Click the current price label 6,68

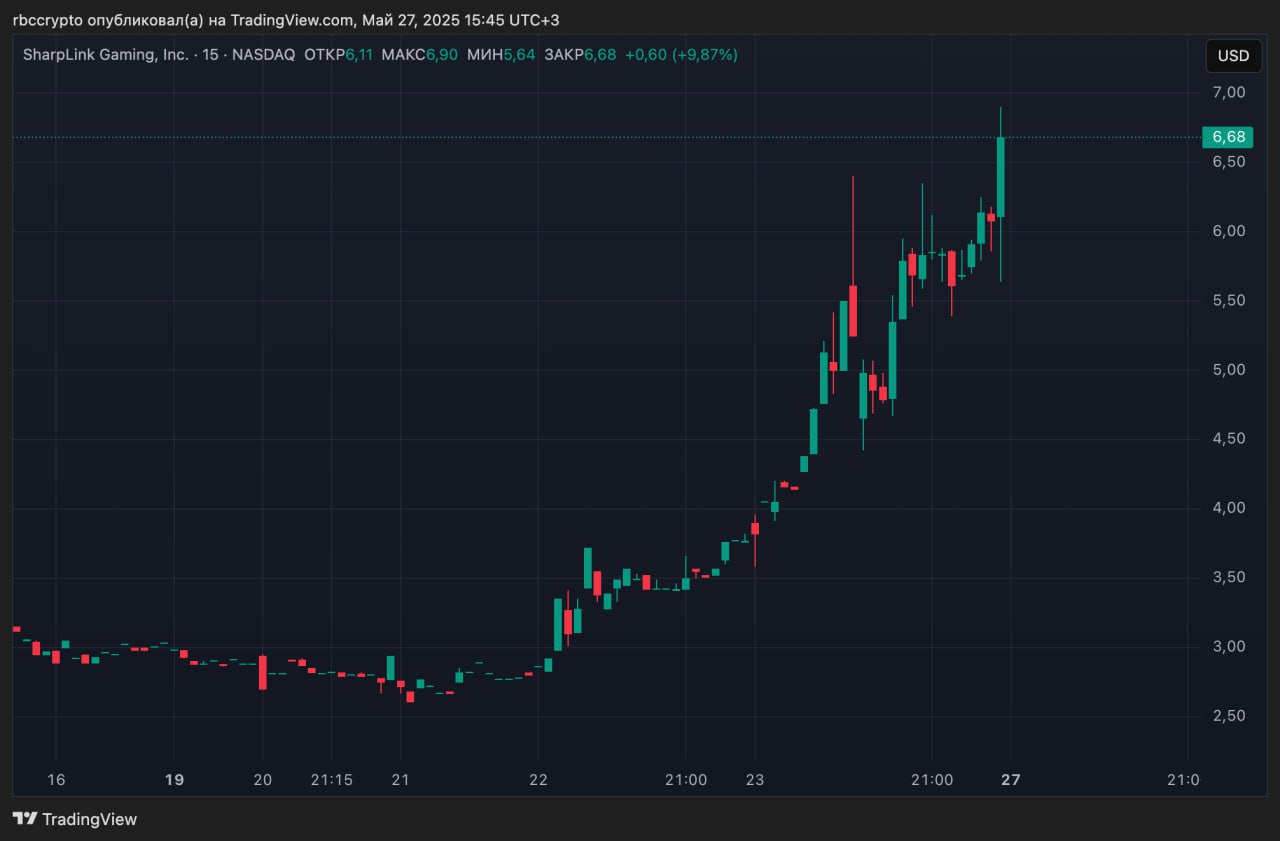pos(1227,137)
